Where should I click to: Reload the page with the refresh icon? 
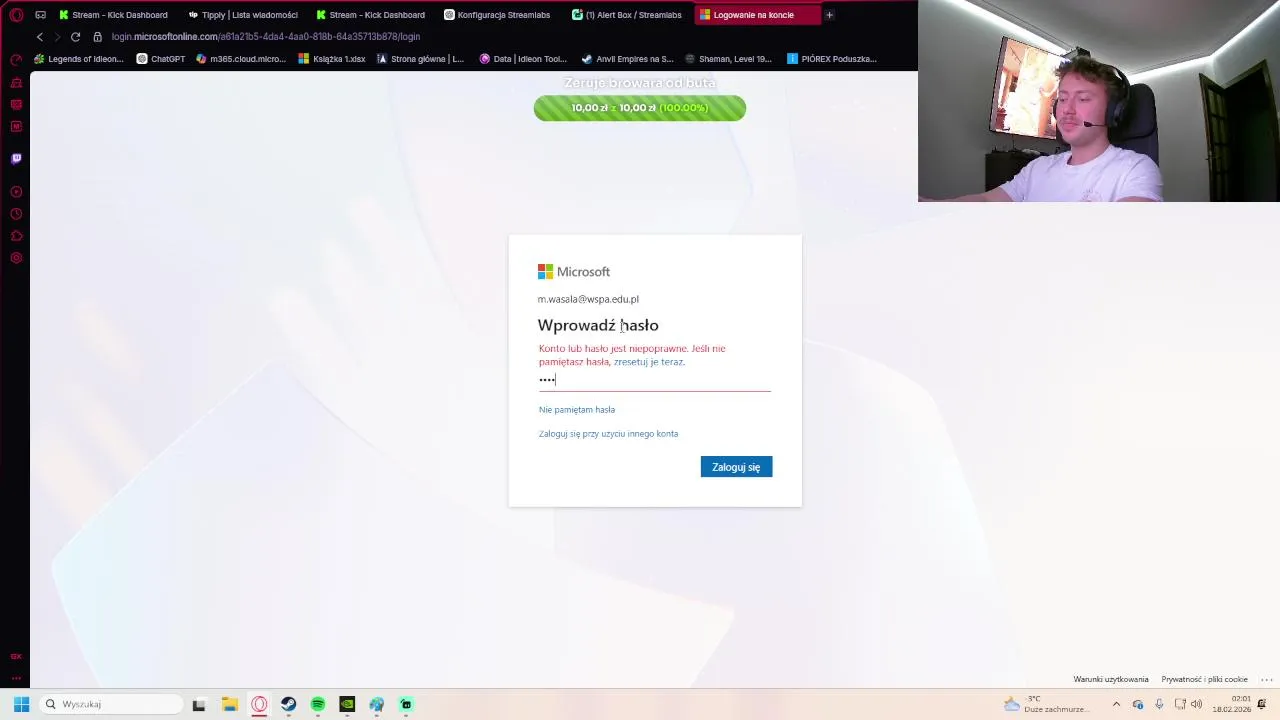click(75, 37)
